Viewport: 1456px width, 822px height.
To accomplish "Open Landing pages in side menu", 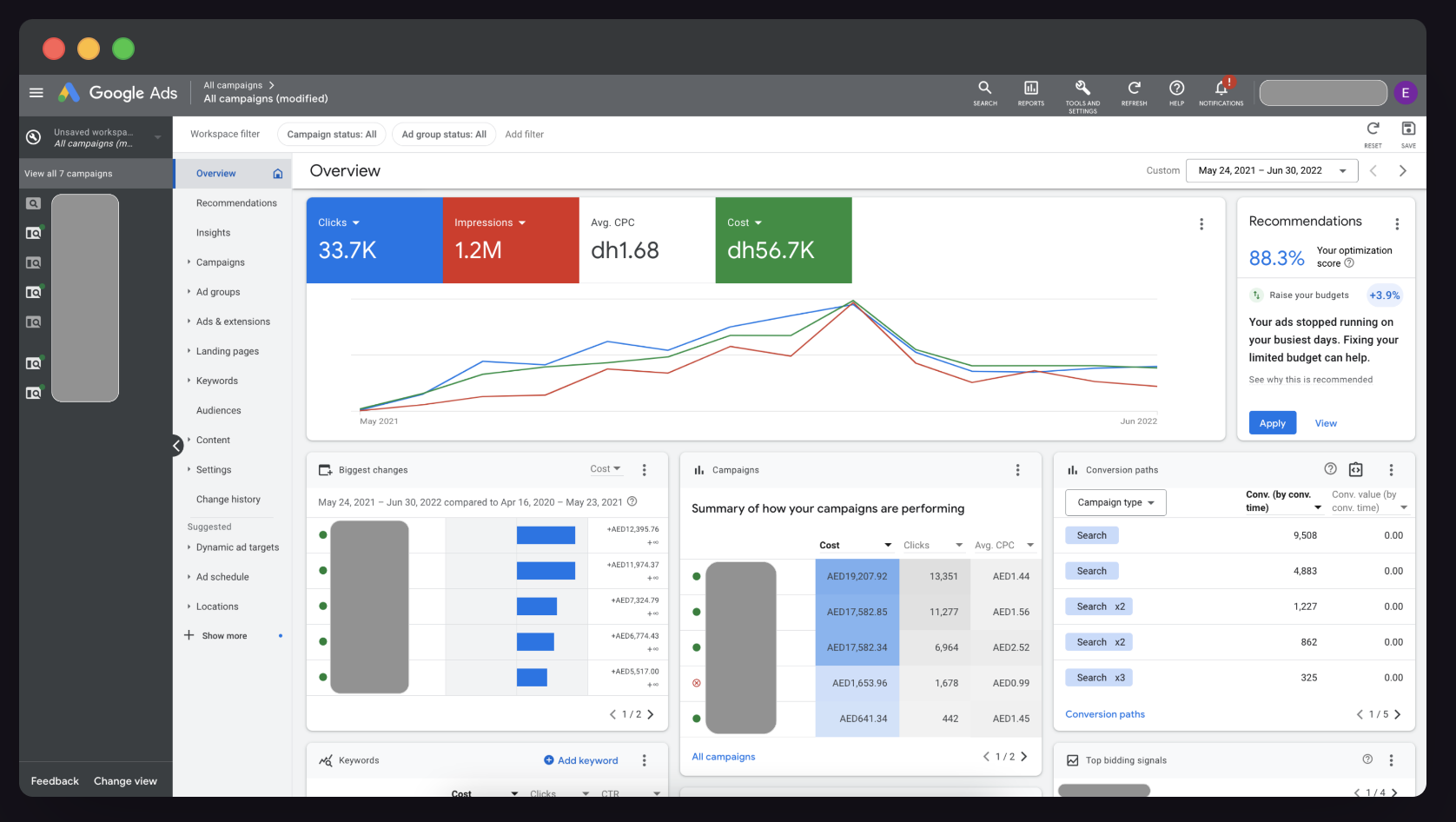I will click(x=228, y=351).
